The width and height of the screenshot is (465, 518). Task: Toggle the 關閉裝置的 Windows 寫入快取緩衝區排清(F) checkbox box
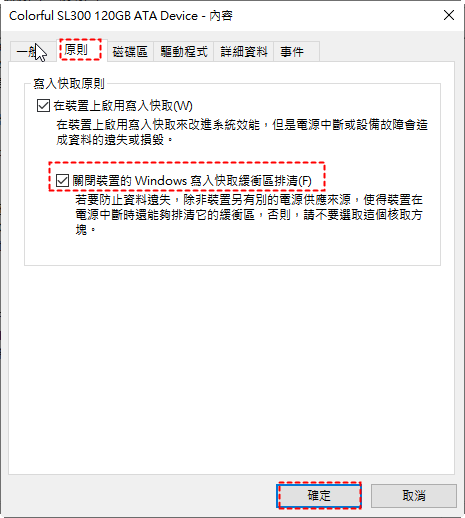[x=62, y=181]
